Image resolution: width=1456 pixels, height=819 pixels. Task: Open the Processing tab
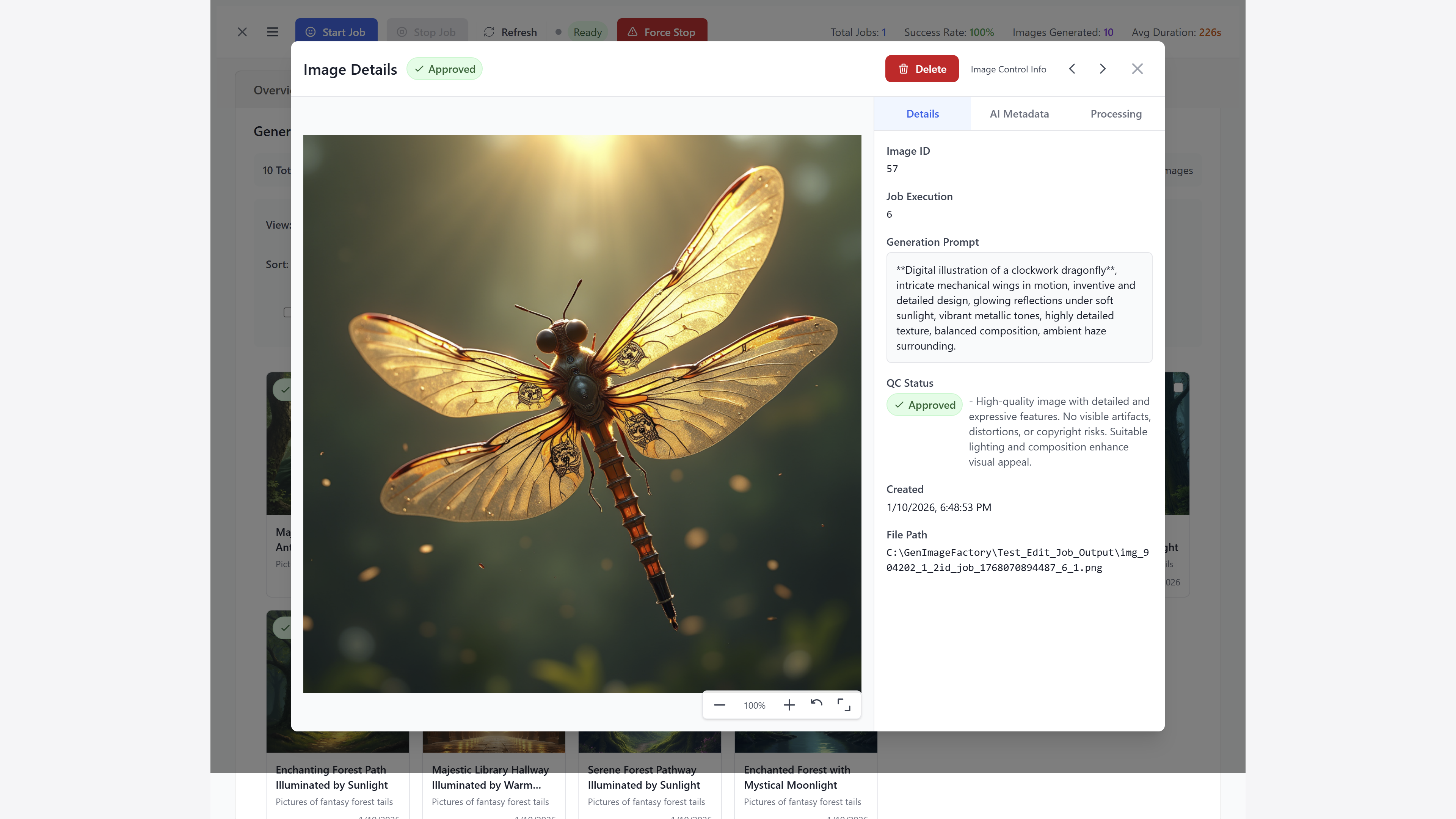point(1116,114)
